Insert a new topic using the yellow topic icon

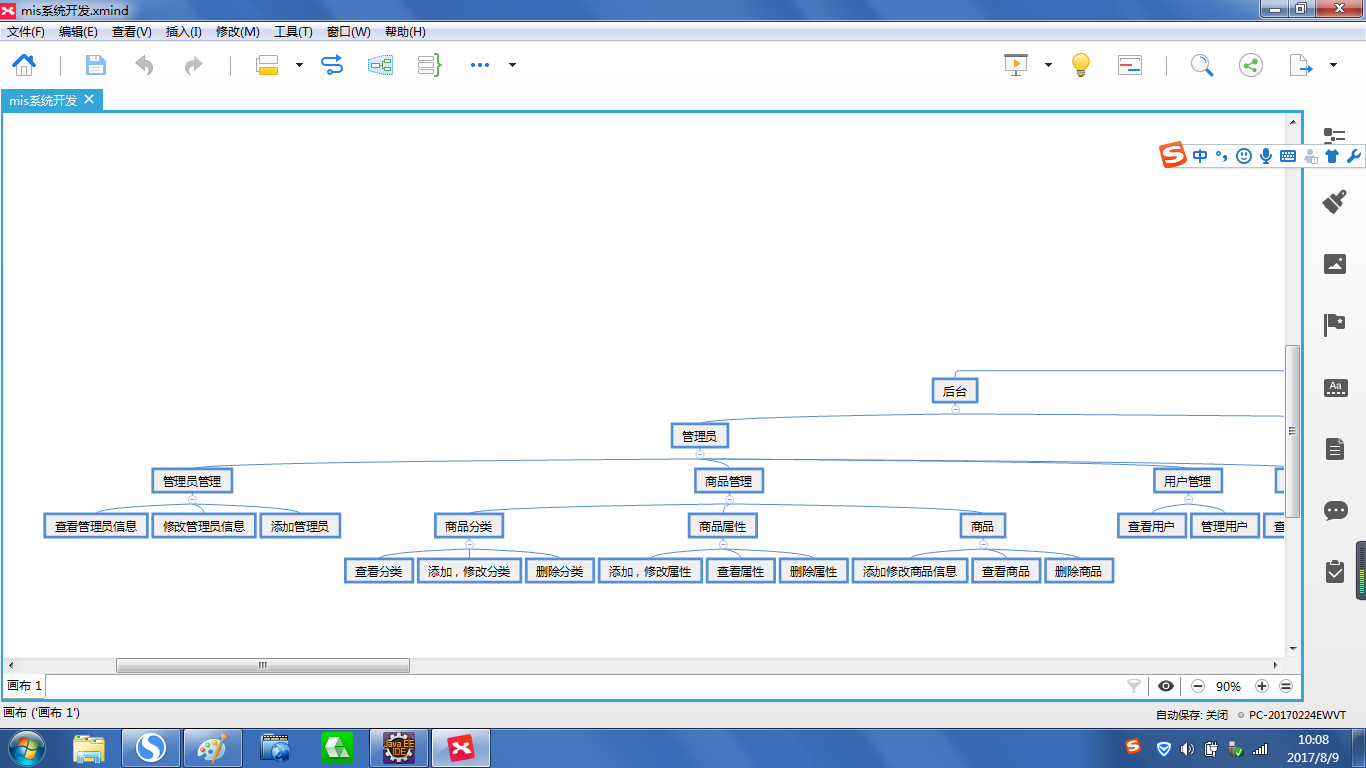point(267,65)
